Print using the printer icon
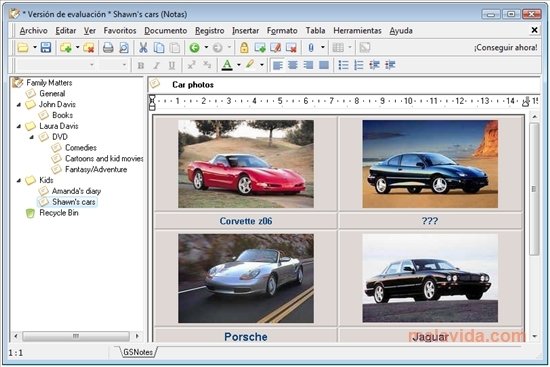This screenshot has width=550, height=367. coord(108,47)
